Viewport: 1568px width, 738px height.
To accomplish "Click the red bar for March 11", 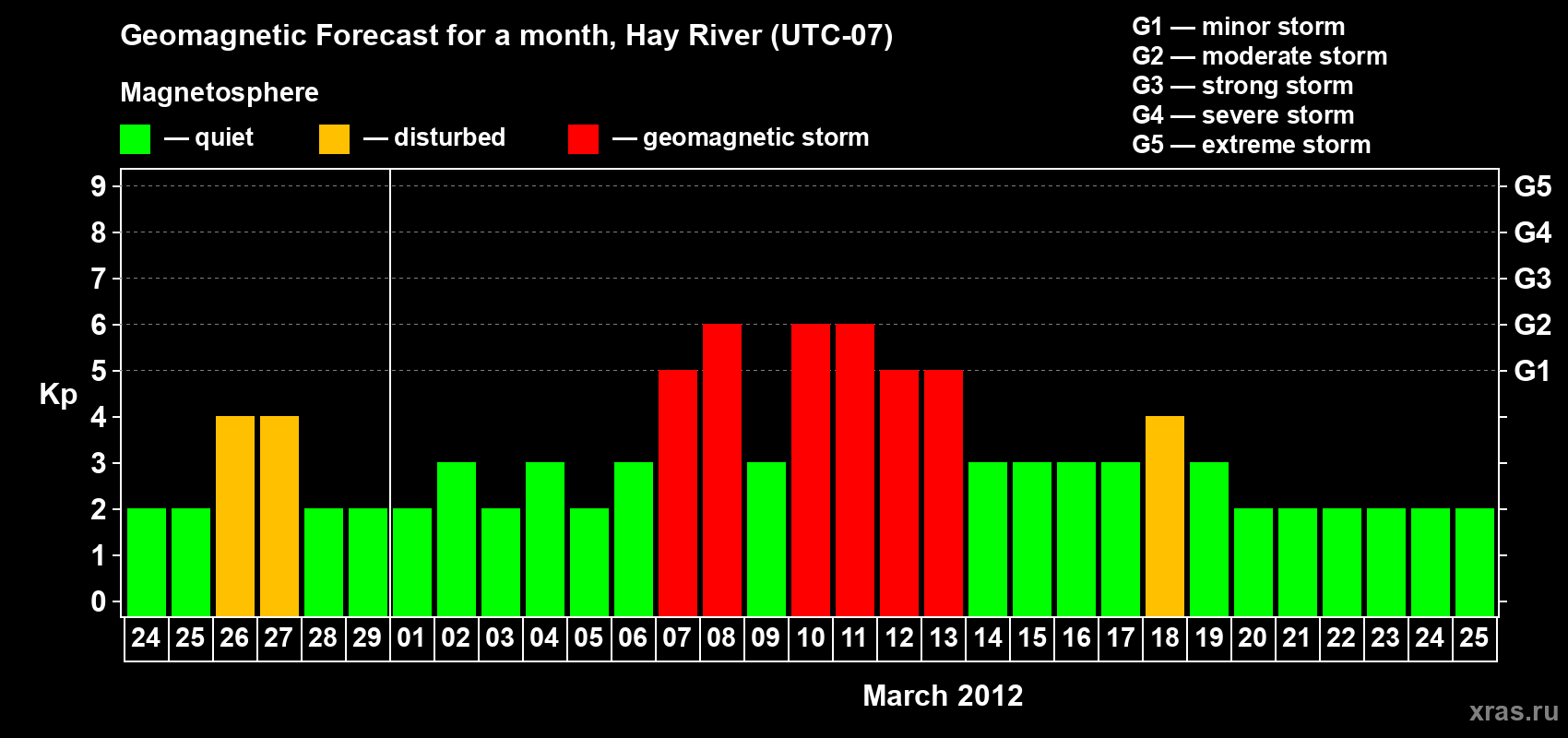I will (855, 470).
